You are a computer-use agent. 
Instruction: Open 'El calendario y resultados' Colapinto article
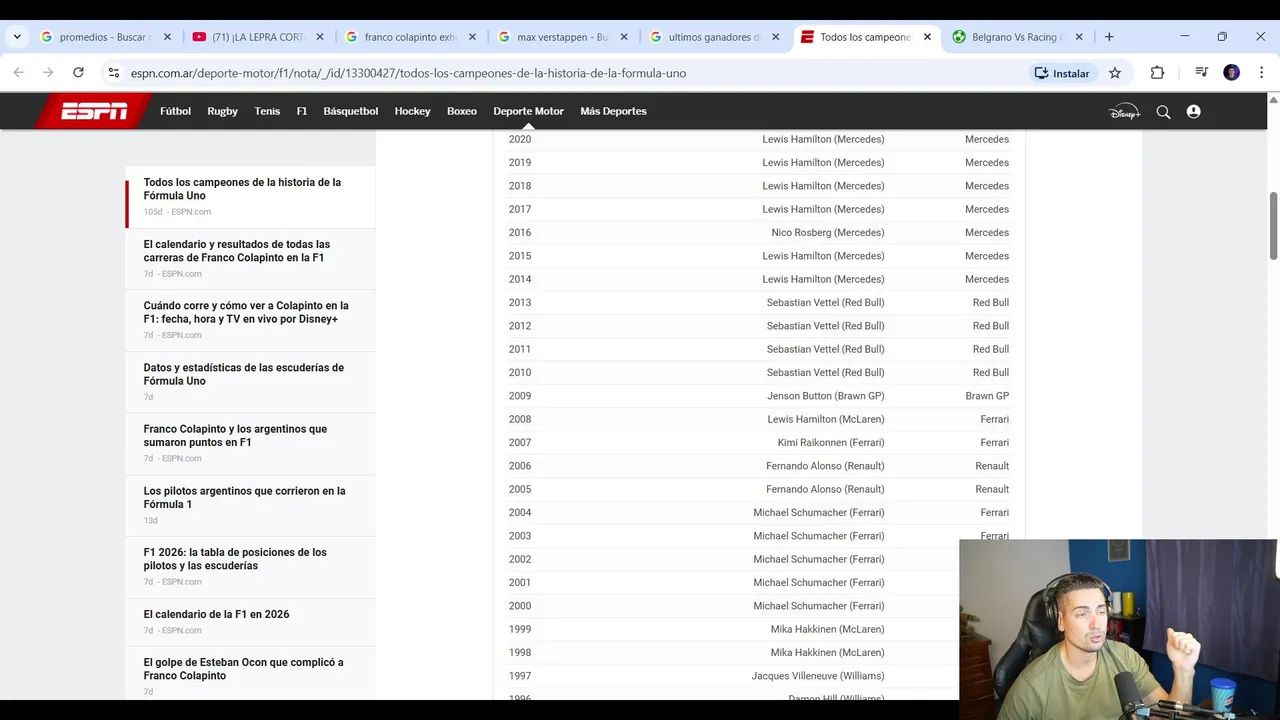click(236, 251)
